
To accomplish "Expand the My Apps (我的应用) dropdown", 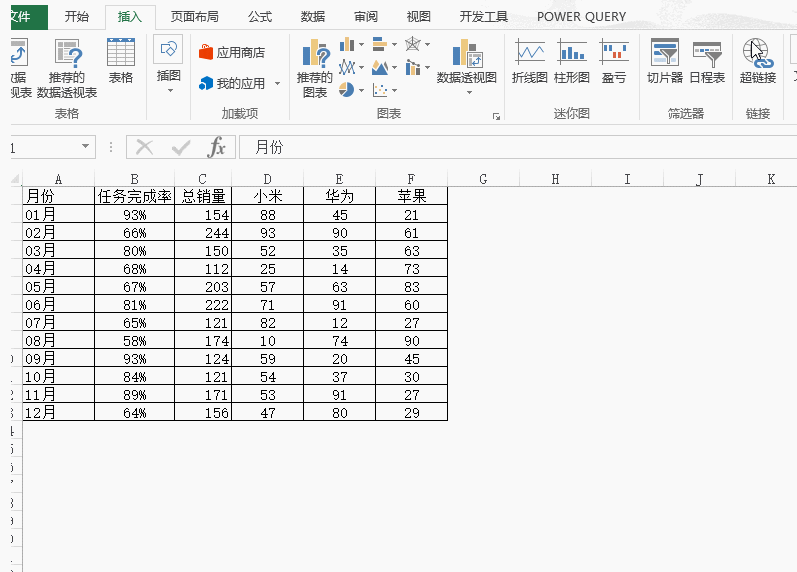I will (277, 84).
